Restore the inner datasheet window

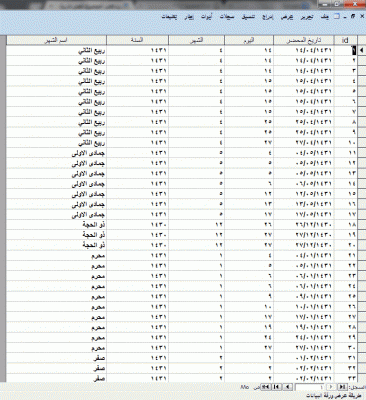click(353, 16)
